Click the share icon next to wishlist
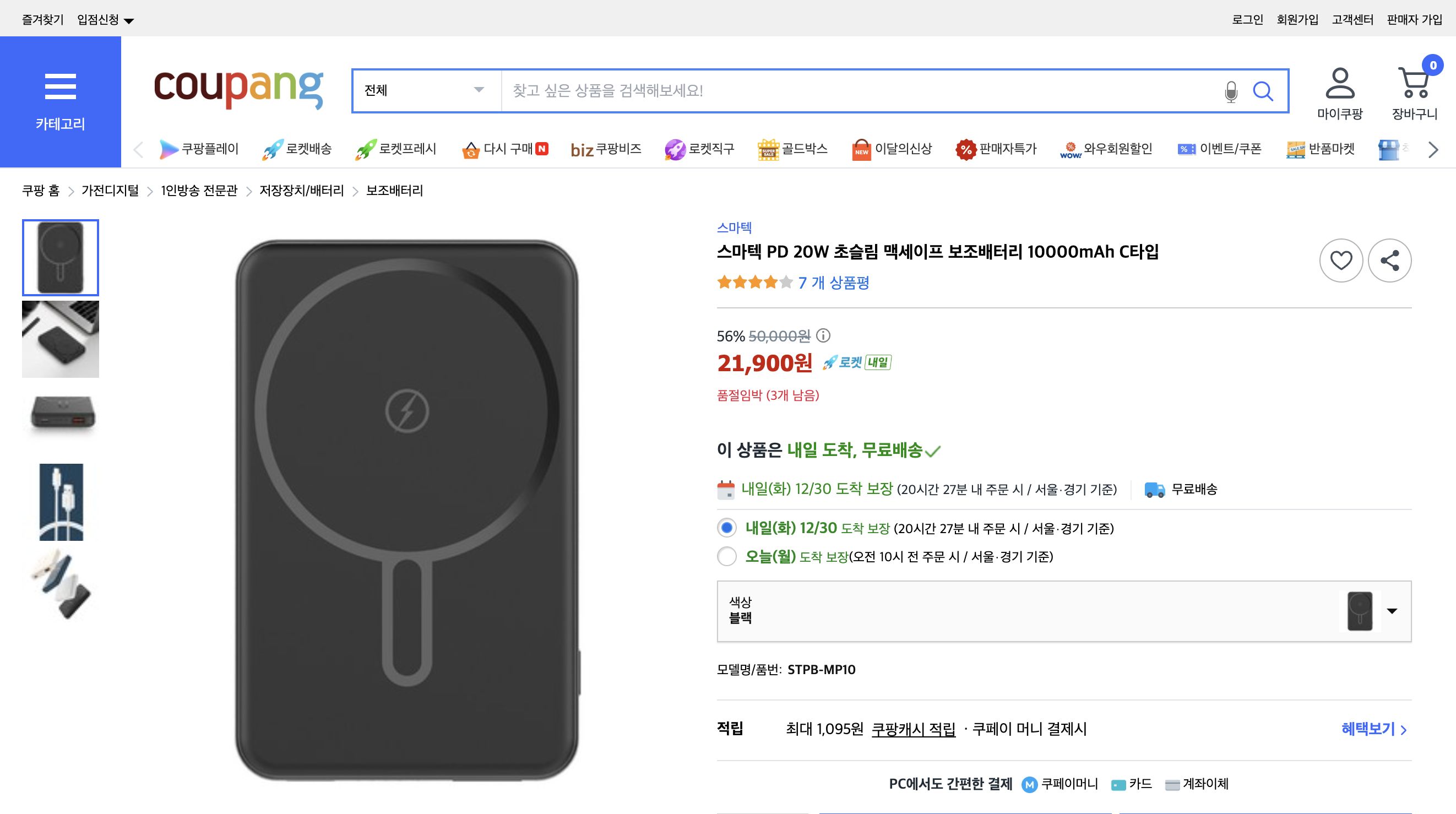1456x814 pixels. (1390, 261)
